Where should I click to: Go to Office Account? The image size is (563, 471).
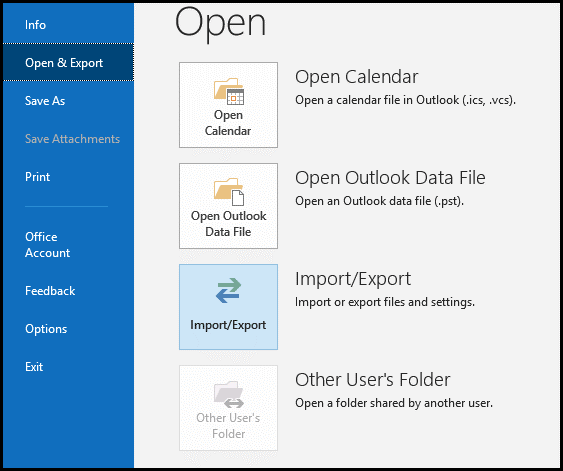tap(47, 245)
